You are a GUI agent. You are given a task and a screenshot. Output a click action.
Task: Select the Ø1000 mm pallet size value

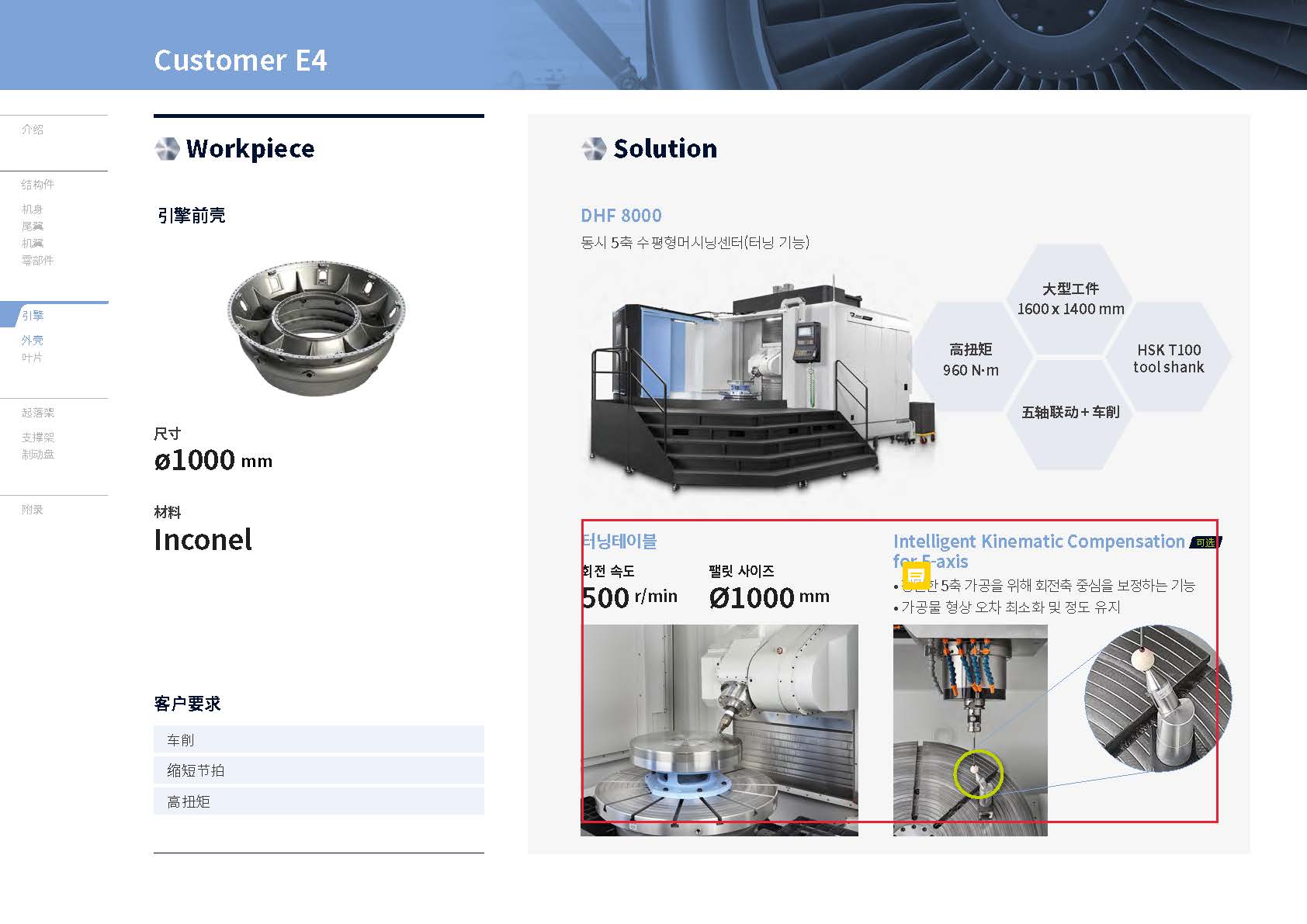769,597
